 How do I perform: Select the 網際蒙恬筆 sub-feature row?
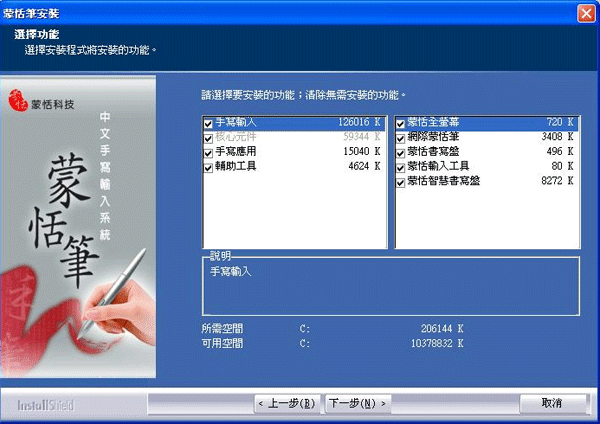point(487,137)
